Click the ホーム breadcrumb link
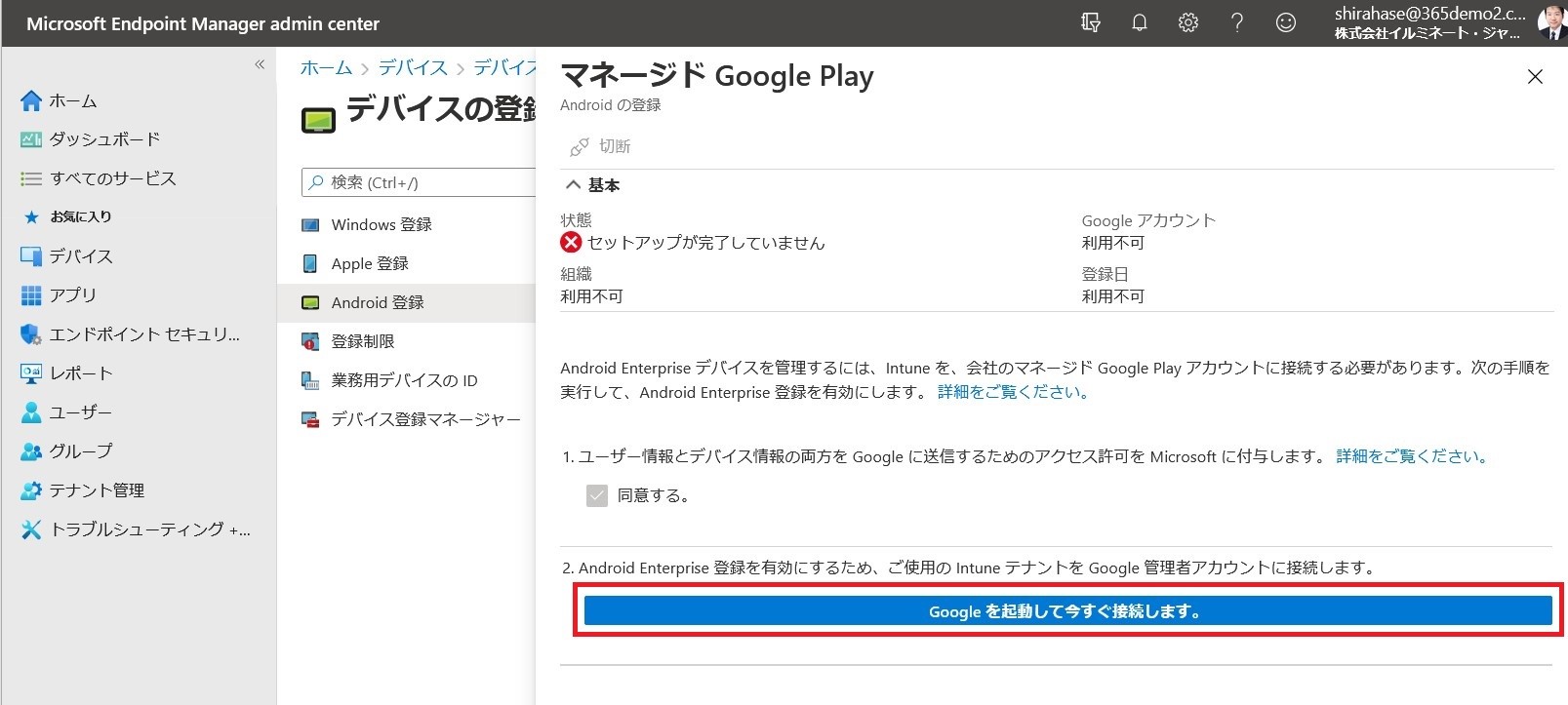The height and width of the screenshot is (705, 1568). pyautogui.click(x=327, y=68)
